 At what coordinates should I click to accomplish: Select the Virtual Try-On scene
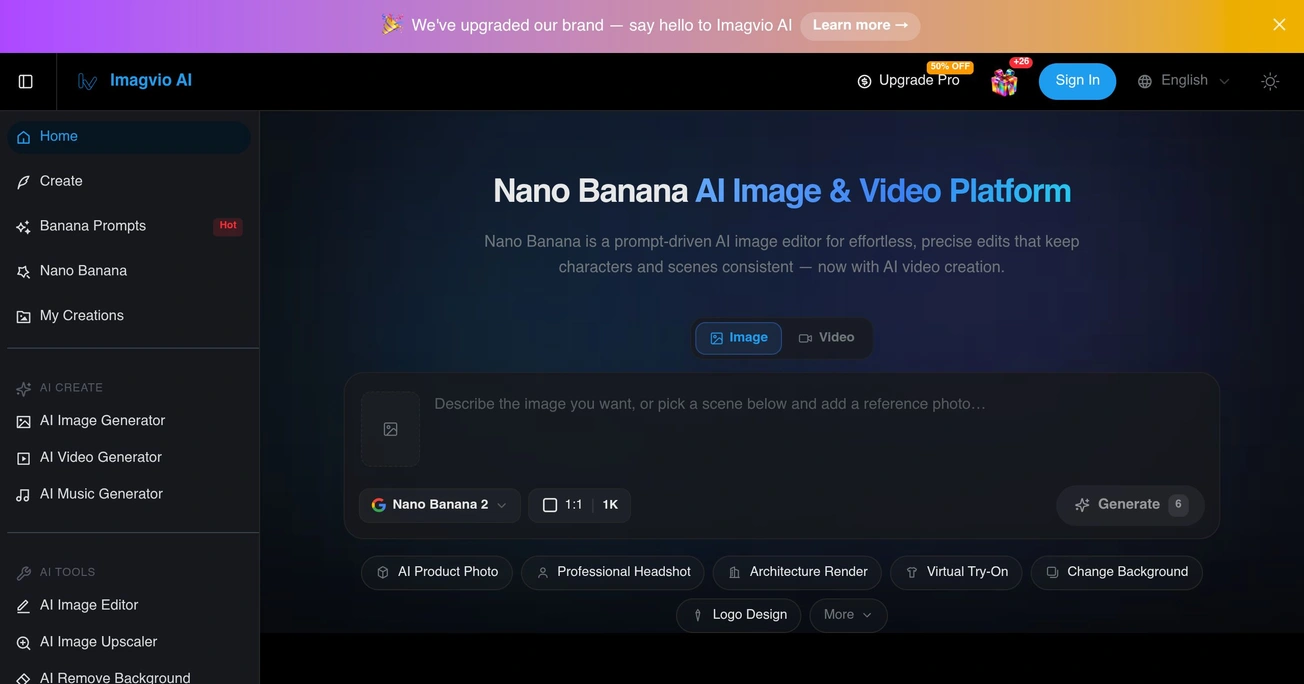(956, 572)
